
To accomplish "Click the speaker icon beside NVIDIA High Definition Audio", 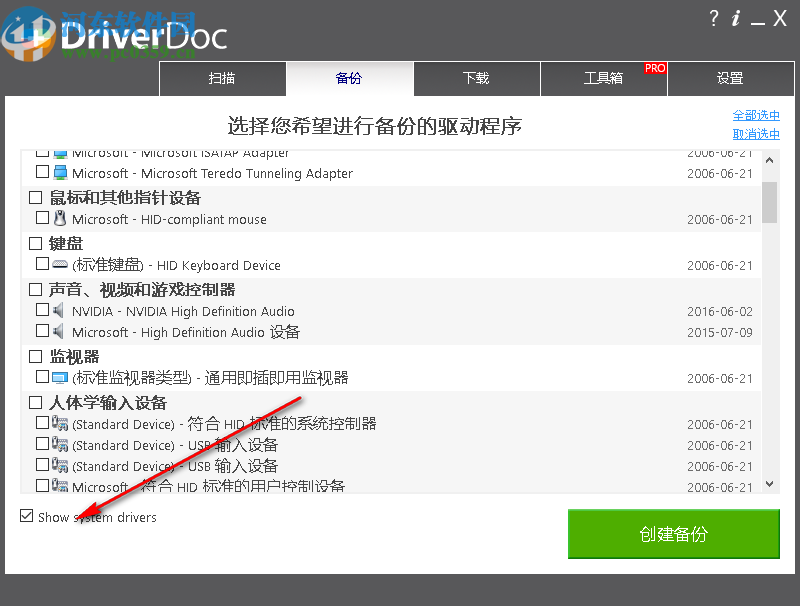I will coord(57,311).
